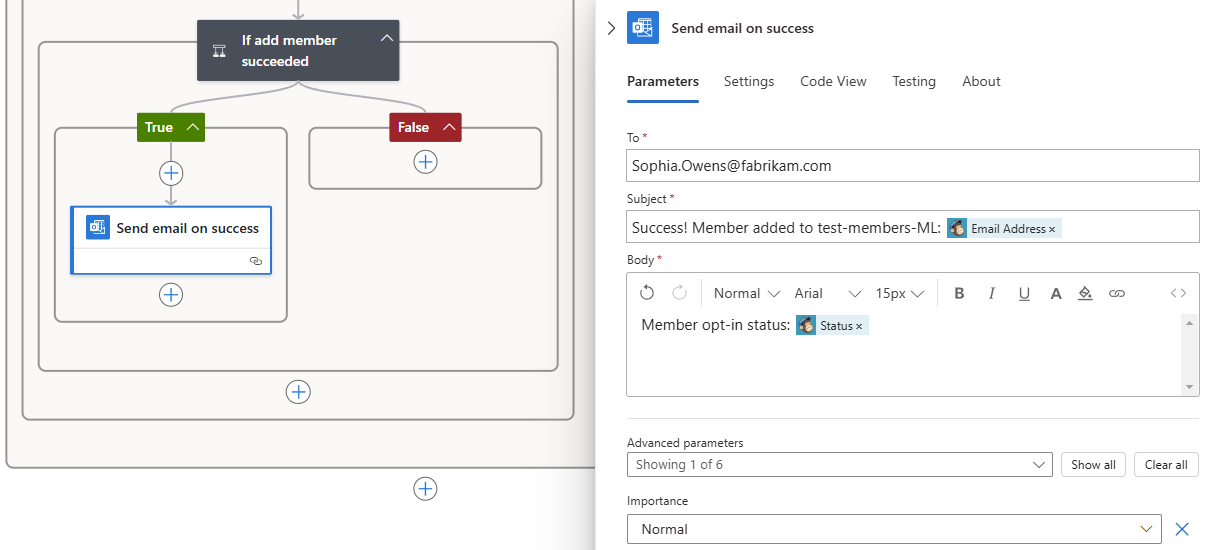Screen dimensions: 1210x550
Task: Switch to the Settings tab
Action: 748,82
